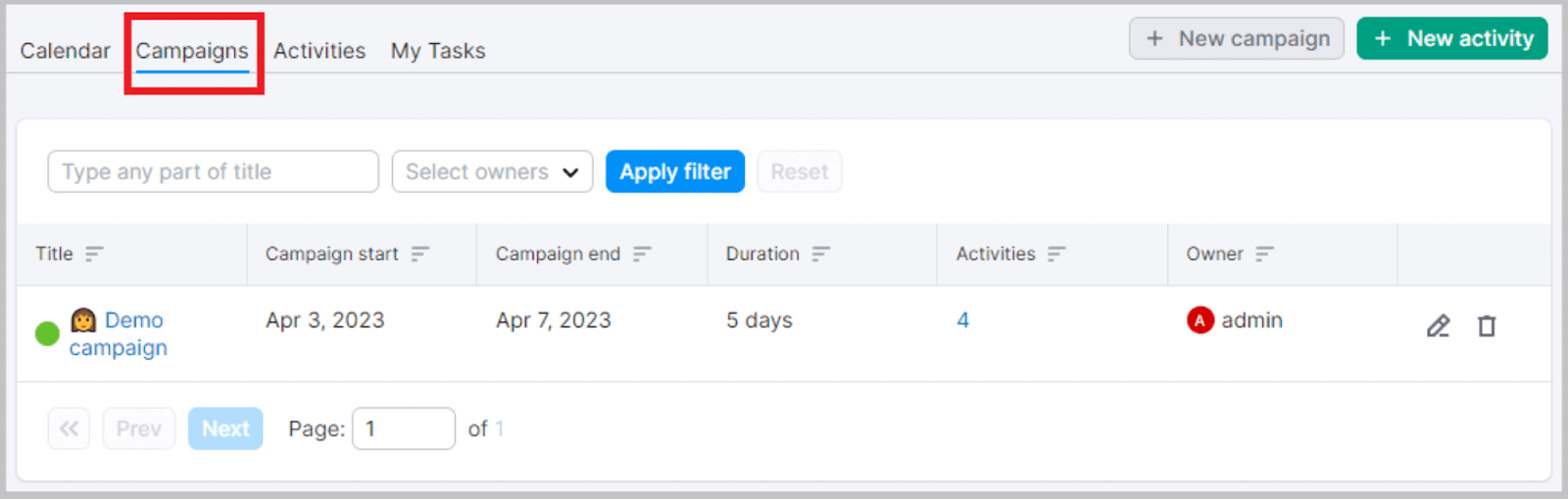Click the trash delete icon for Demo campaign
Viewport: 1568px width, 499px height.
pyautogui.click(x=1487, y=326)
